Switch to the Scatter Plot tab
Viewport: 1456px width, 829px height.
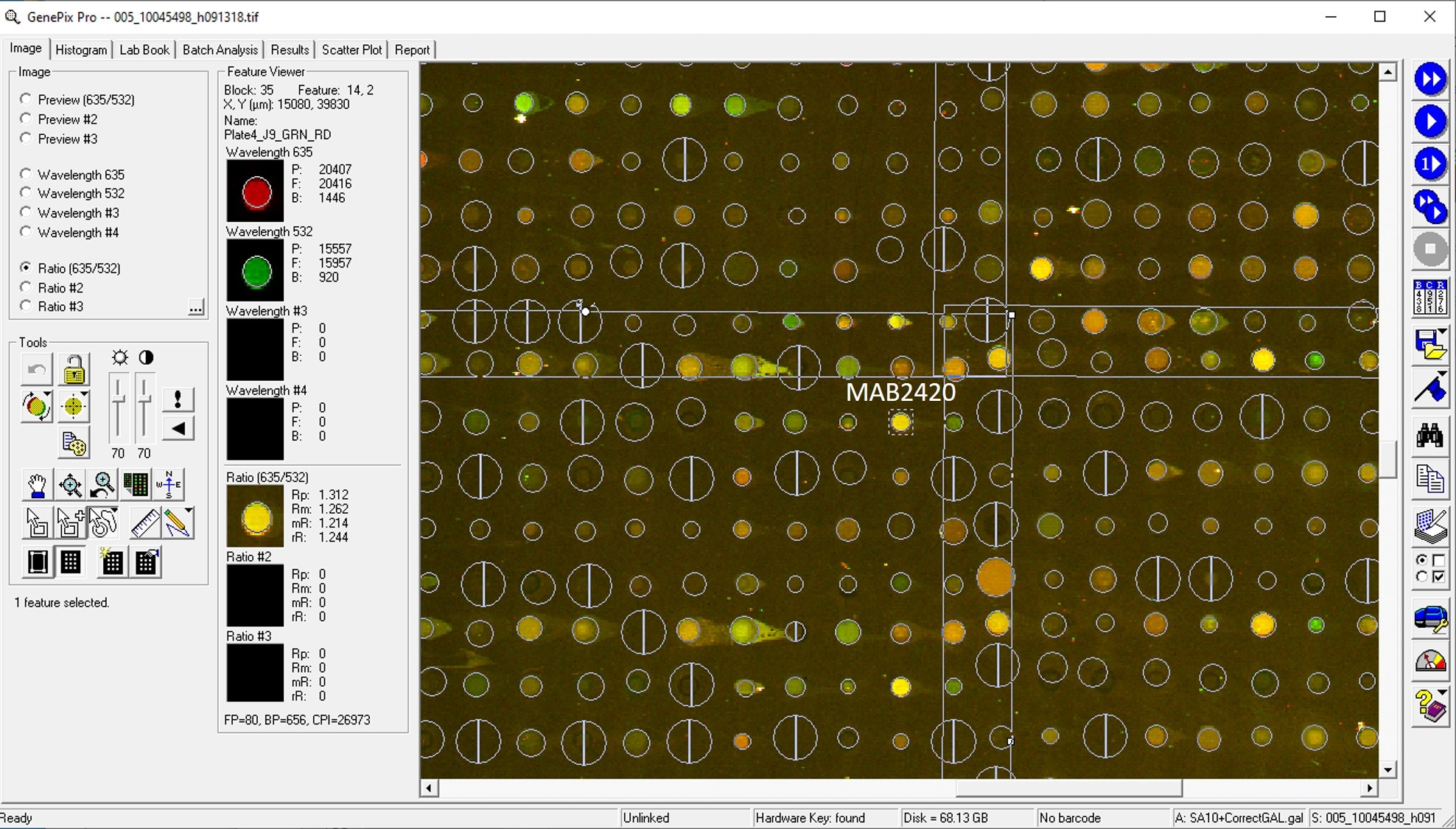[x=351, y=49]
